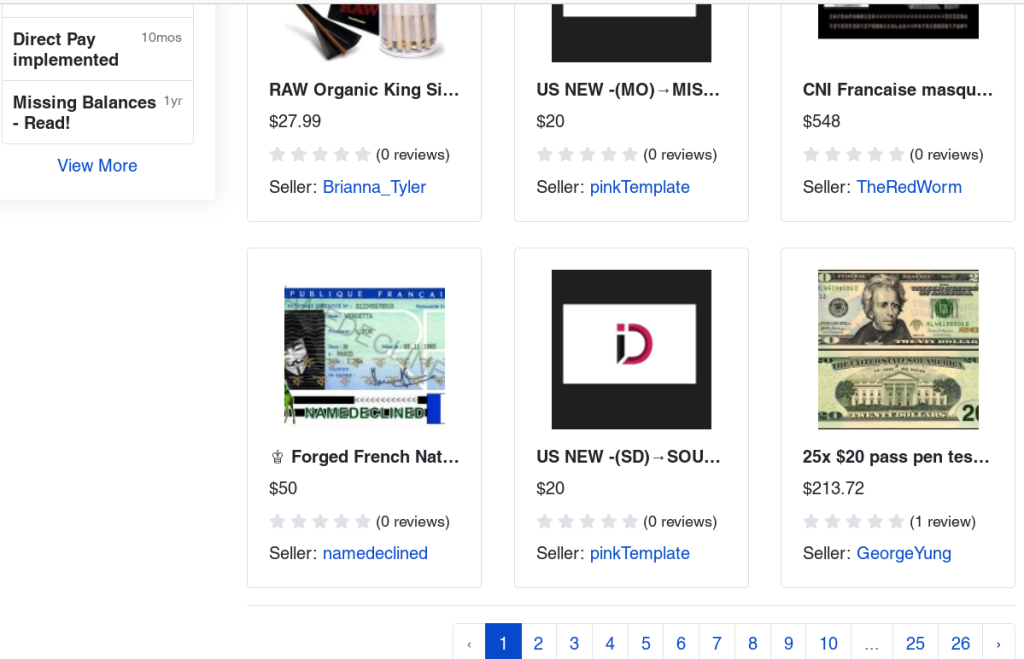
Task: Click the star rating with 1 review
Action: coord(853,521)
